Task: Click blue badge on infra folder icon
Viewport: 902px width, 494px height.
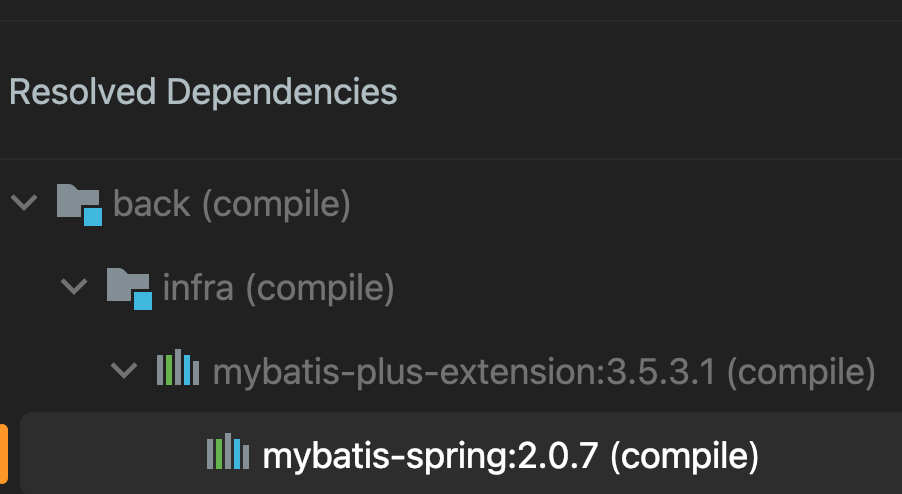Action: [143, 301]
